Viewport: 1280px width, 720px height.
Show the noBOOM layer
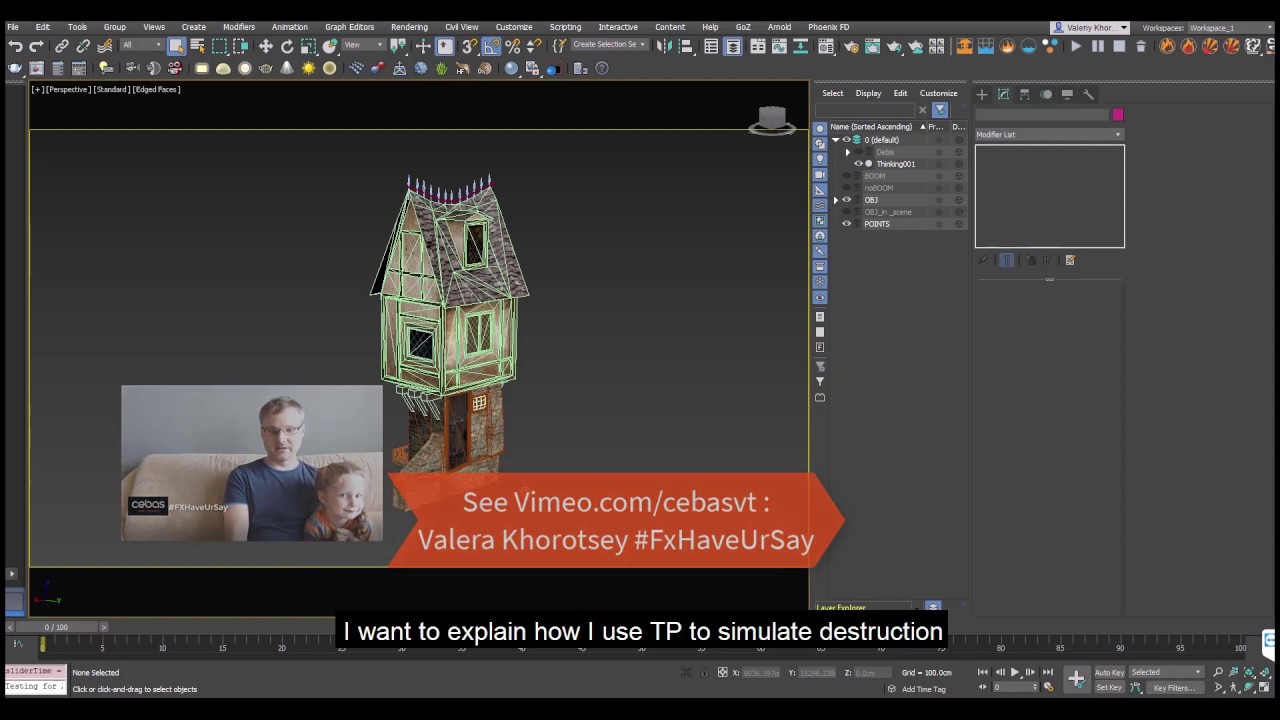[847, 188]
